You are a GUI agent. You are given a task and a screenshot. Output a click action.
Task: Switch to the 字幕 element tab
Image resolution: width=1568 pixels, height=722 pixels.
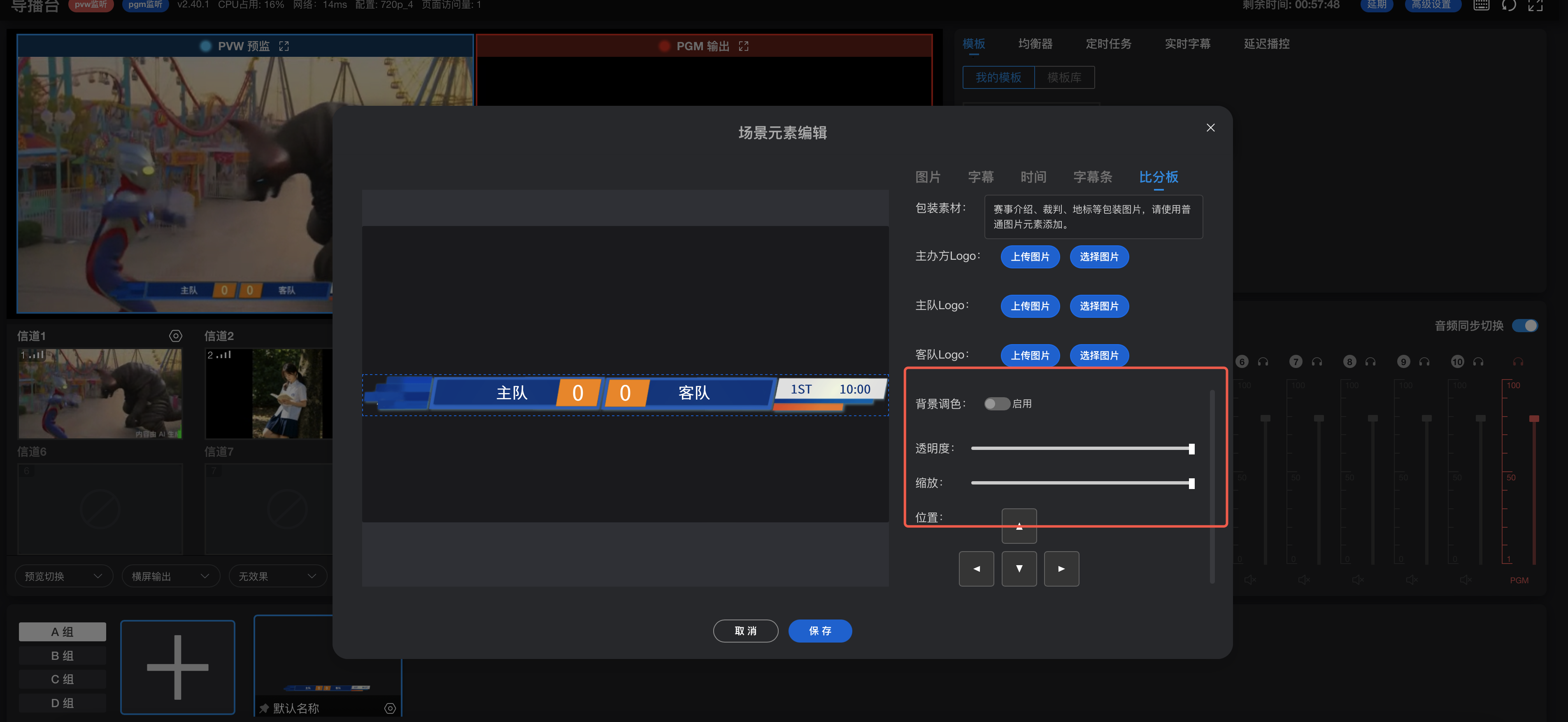tap(981, 177)
